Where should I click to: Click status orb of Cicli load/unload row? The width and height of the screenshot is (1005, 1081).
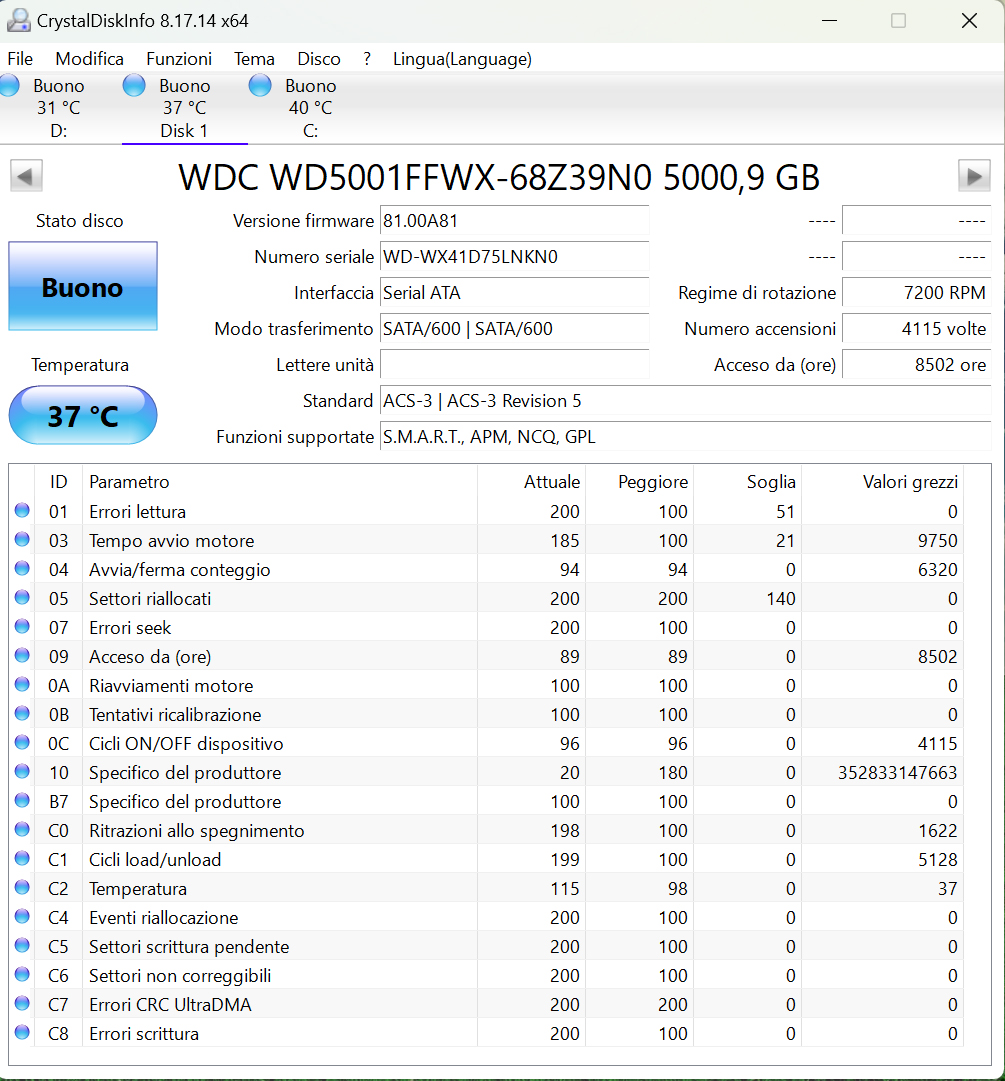[x=22, y=858]
